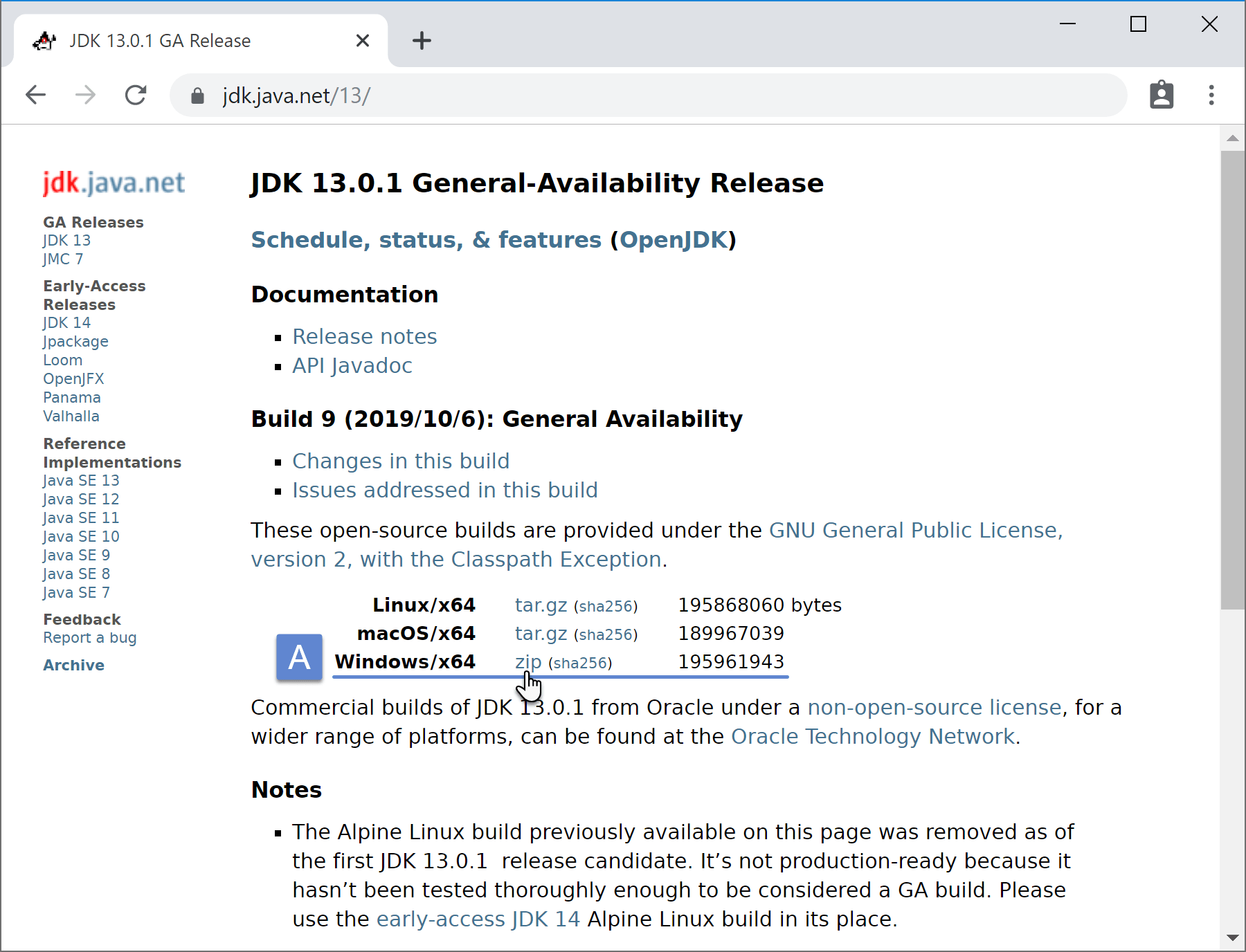Viewport: 1246px width, 952px height.
Task: Go back with the browser back arrow
Action: click(x=35, y=95)
